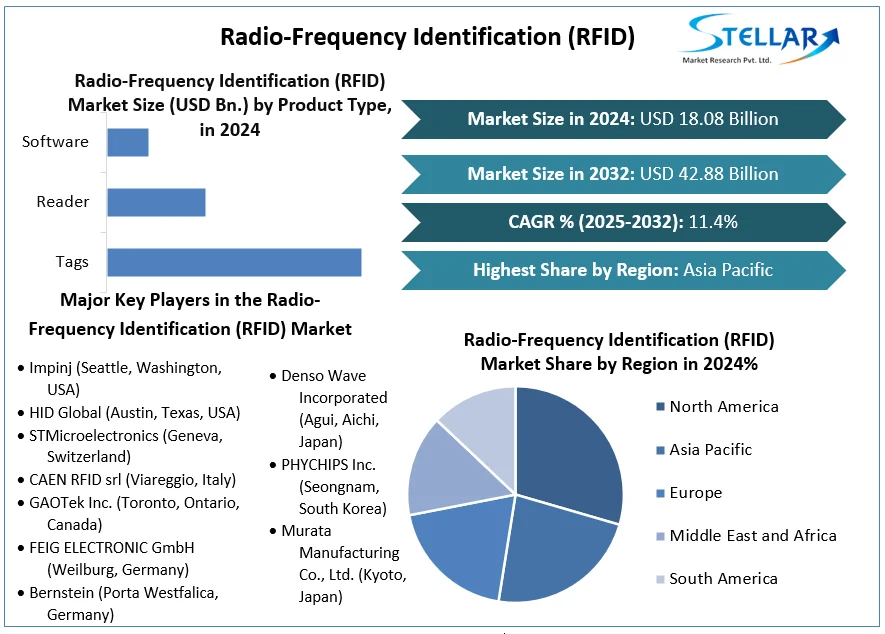Viewport: 885px width, 634px height.
Task: Select the Tags bar in the chart
Action: point(234,262)
